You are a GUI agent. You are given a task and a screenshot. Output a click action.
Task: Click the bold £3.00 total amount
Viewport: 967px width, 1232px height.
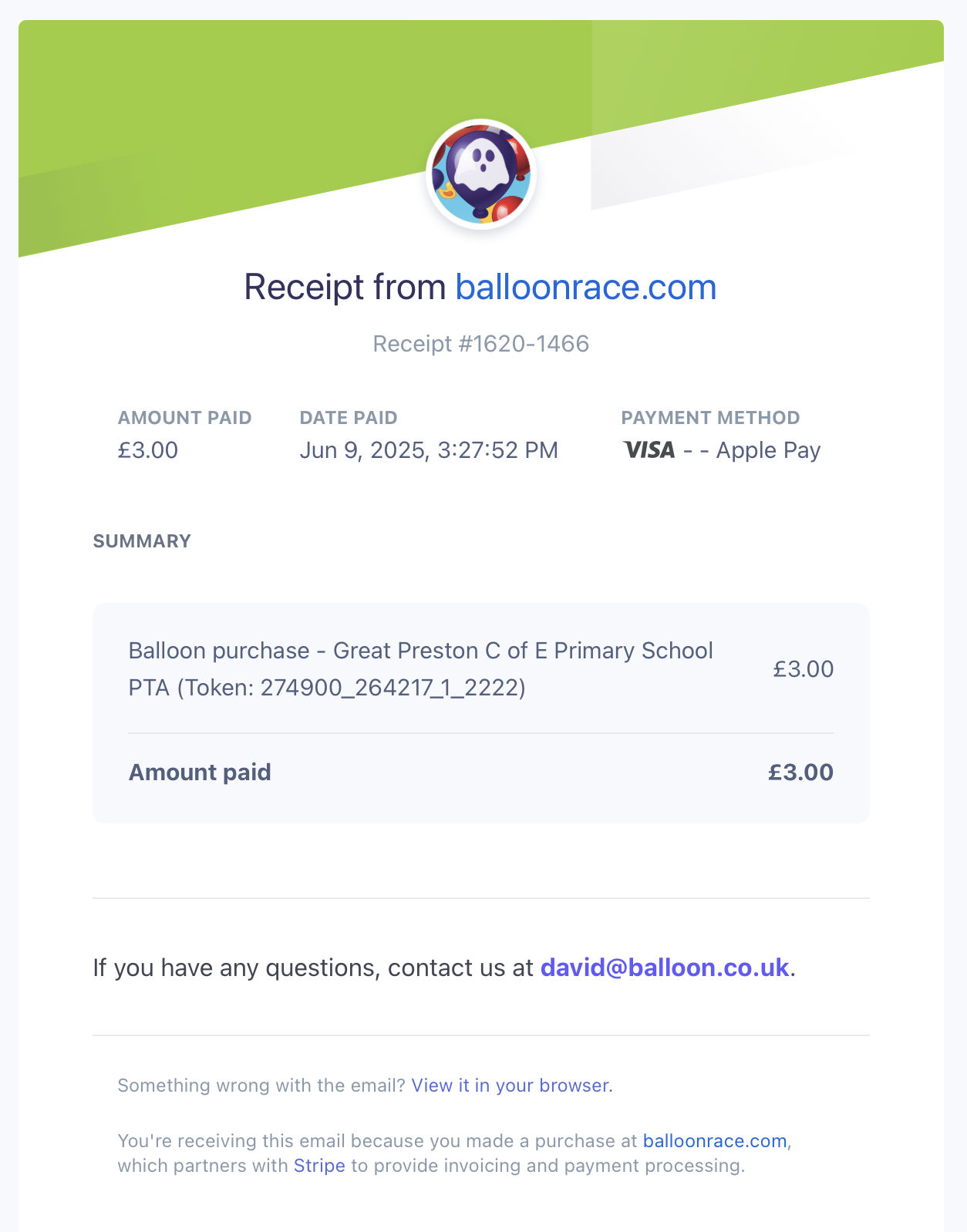point(800,773)
